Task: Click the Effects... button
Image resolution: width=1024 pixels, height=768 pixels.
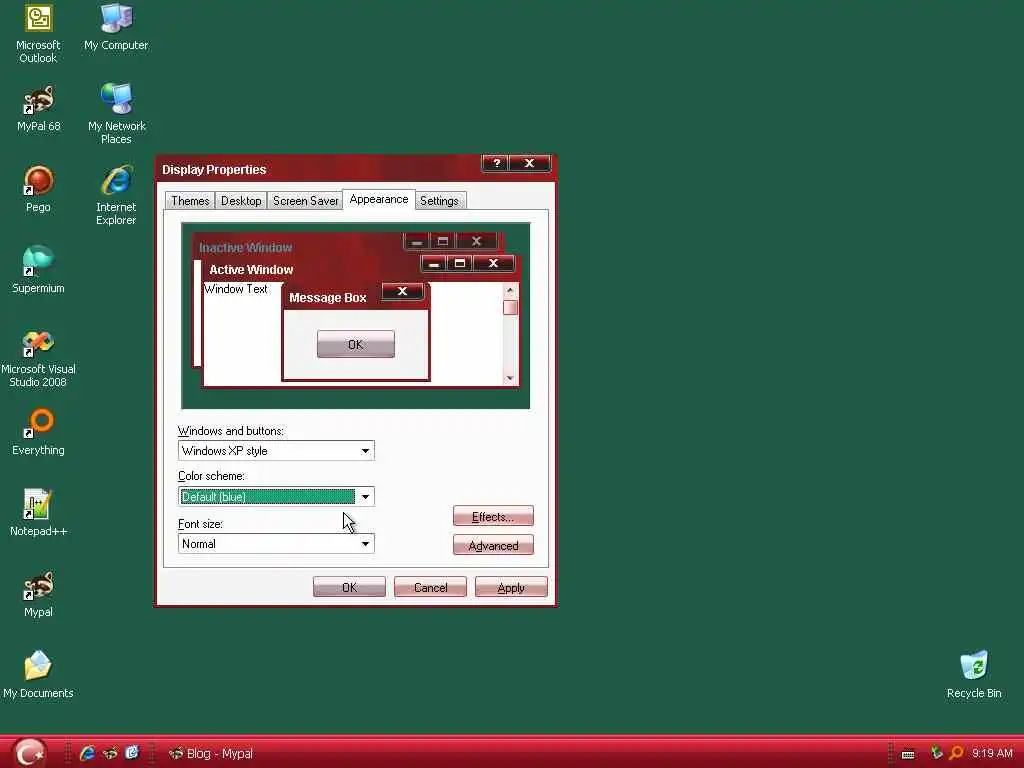Action: [493, 517]
